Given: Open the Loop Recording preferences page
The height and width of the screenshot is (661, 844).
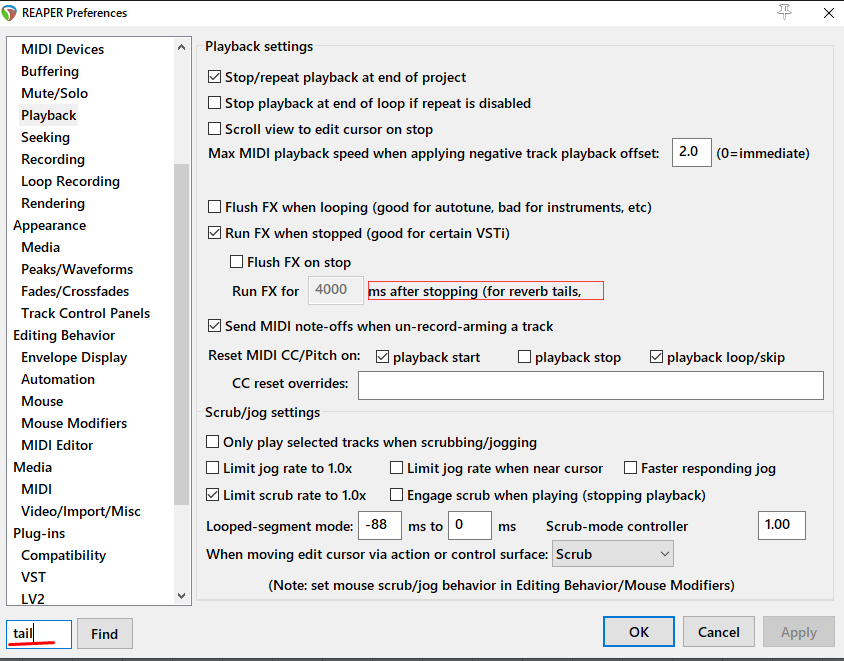Looking at the screenshot, I should 71,181.
